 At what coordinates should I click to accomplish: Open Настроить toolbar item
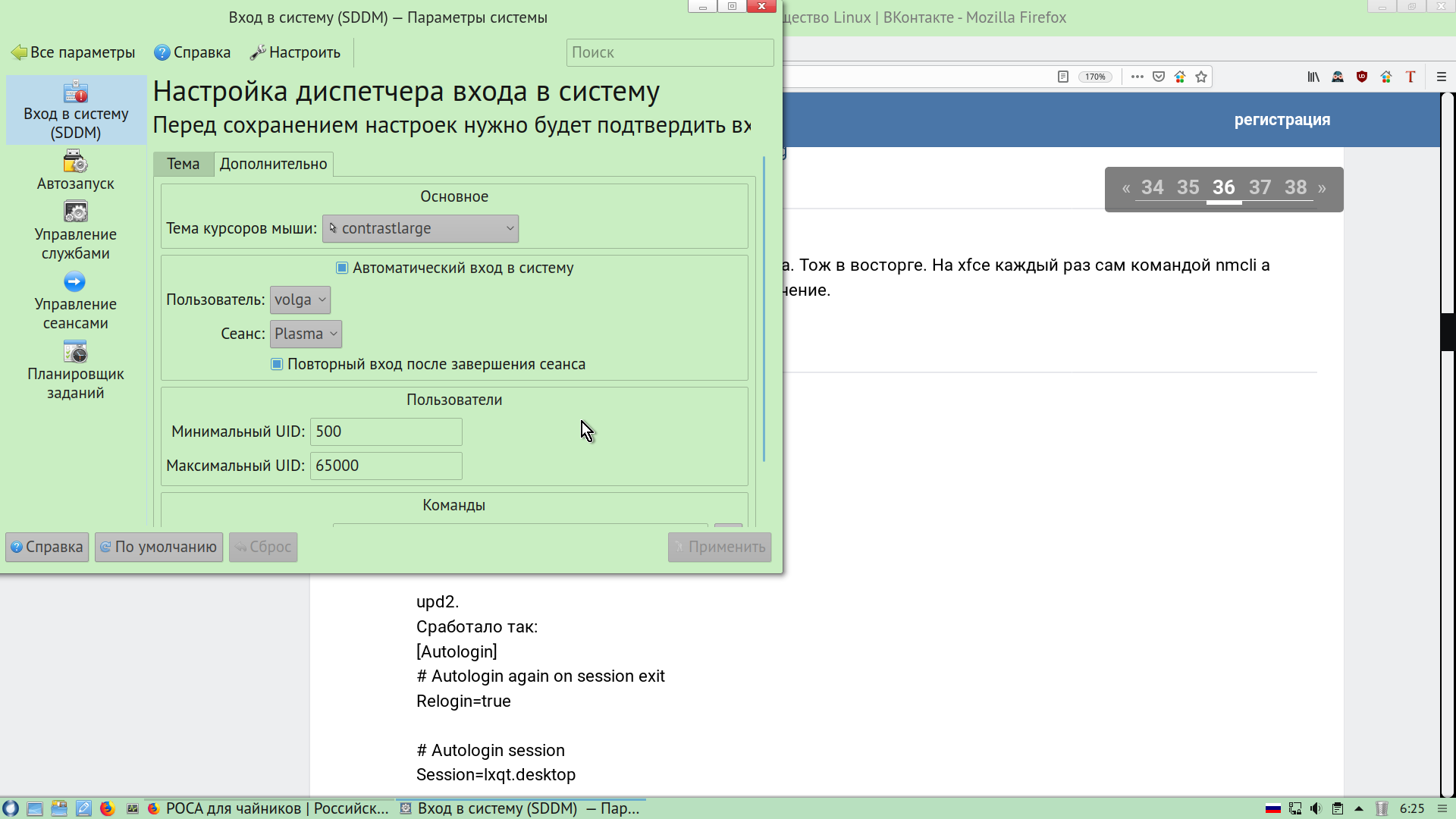[x=296, y=52]
